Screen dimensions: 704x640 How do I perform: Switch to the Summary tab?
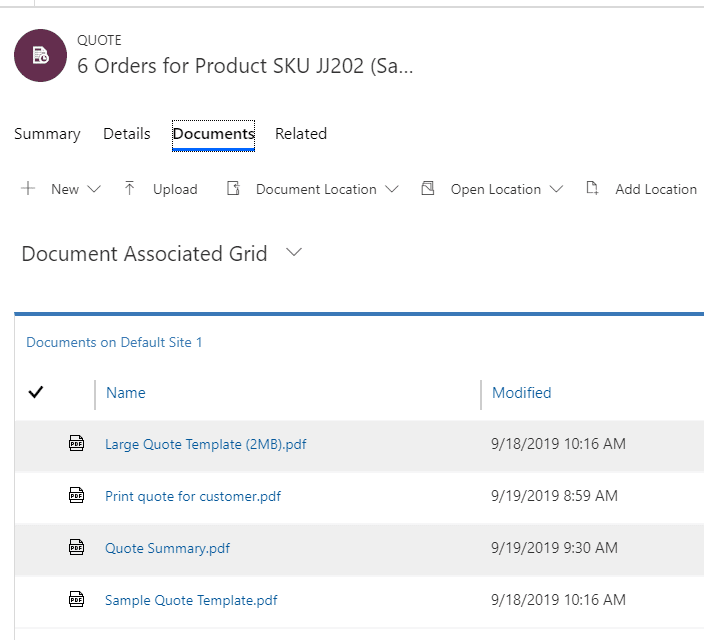(x=47, y=134)
